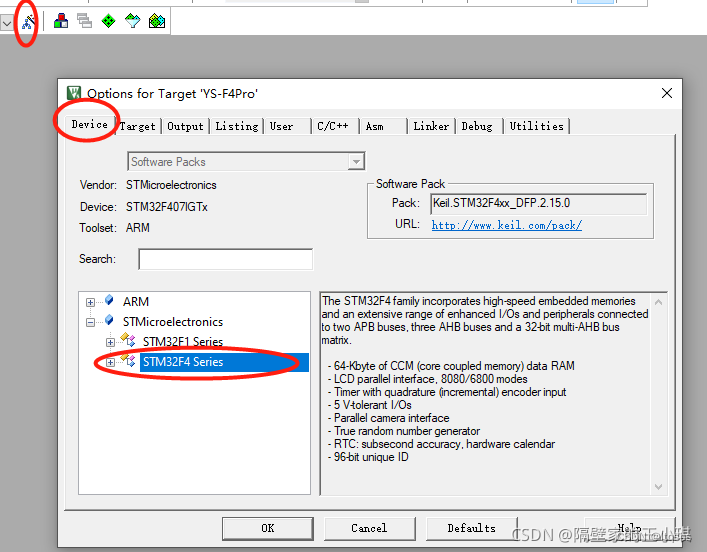Expand the STM32F4 Series node
Image resolution: width=707 pixels, height=552 pixels.
[110, 362]
